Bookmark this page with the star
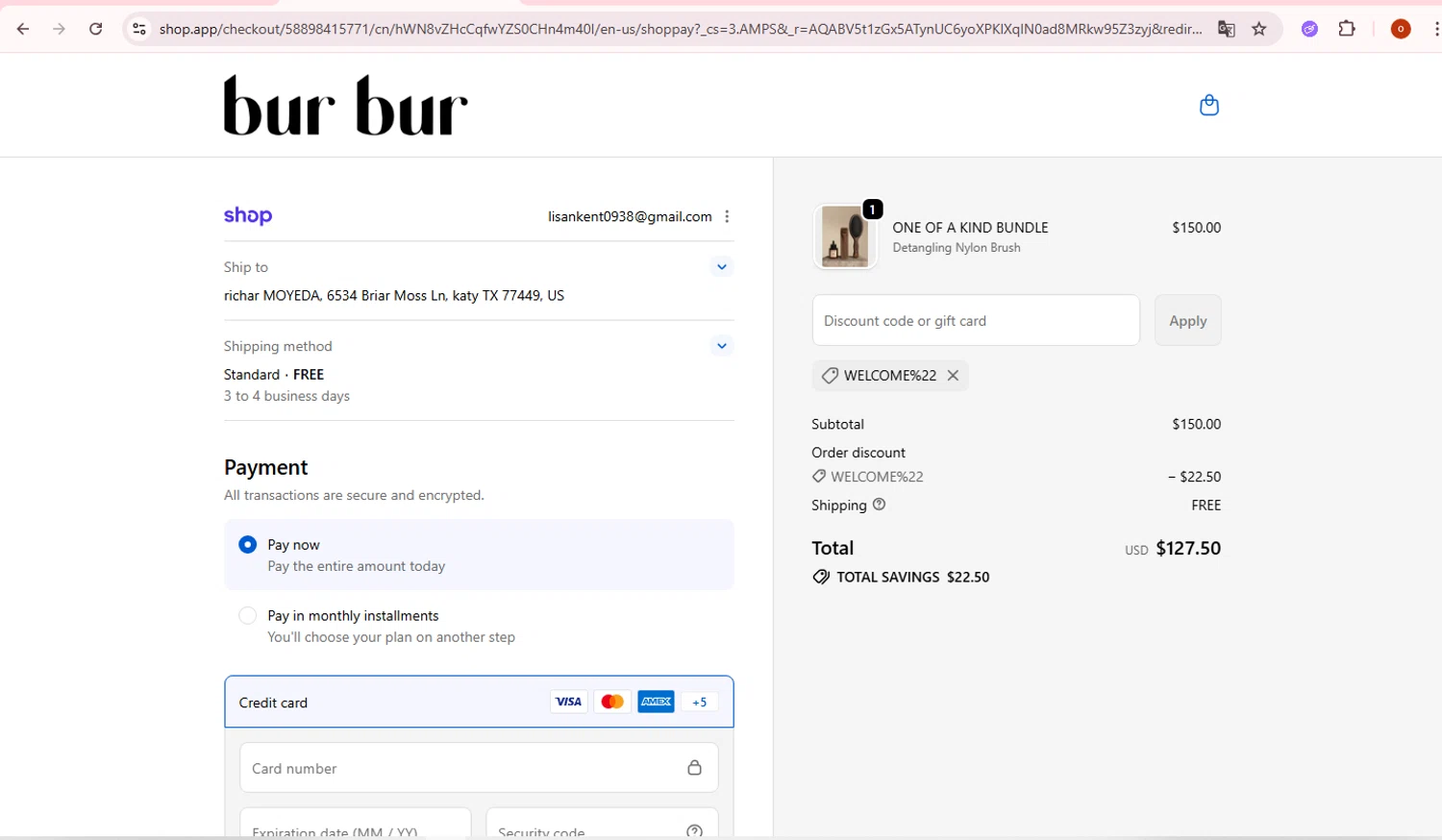The image size is (1442, 840). [1259, 29]
